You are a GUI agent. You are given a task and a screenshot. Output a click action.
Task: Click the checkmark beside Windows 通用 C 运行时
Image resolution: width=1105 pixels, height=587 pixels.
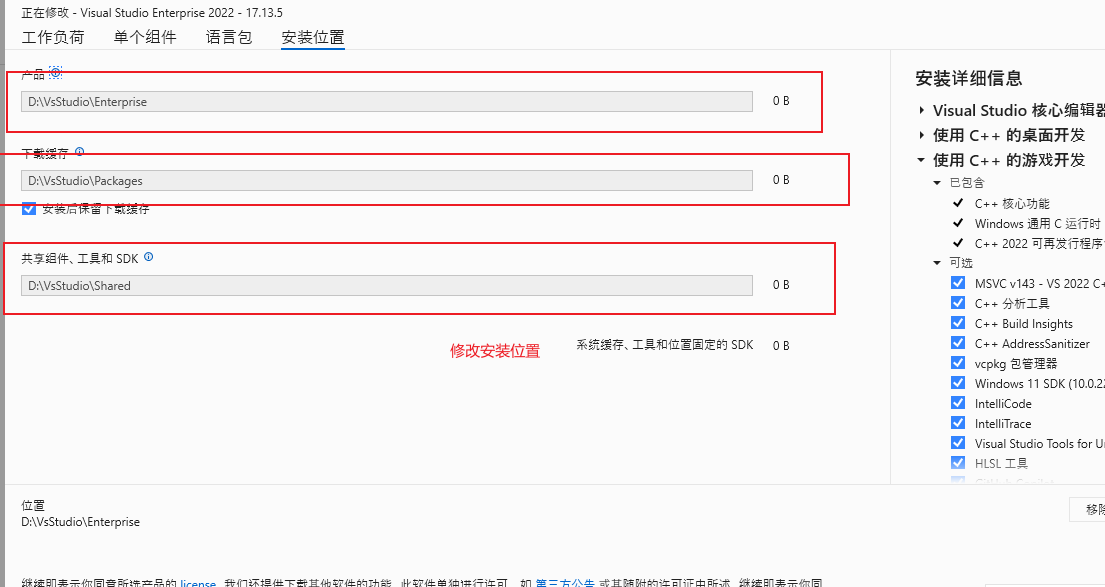[958, 223]
